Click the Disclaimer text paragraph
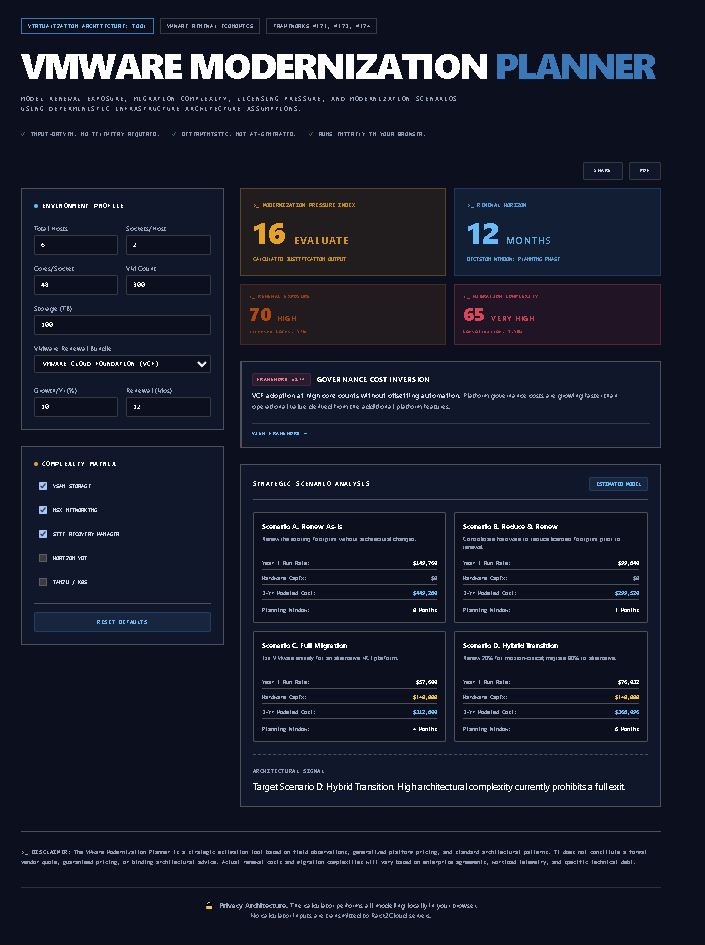Image resolution: width=705 pixels, height=945 pixels. pyautogui.click(x=334, y=857)
